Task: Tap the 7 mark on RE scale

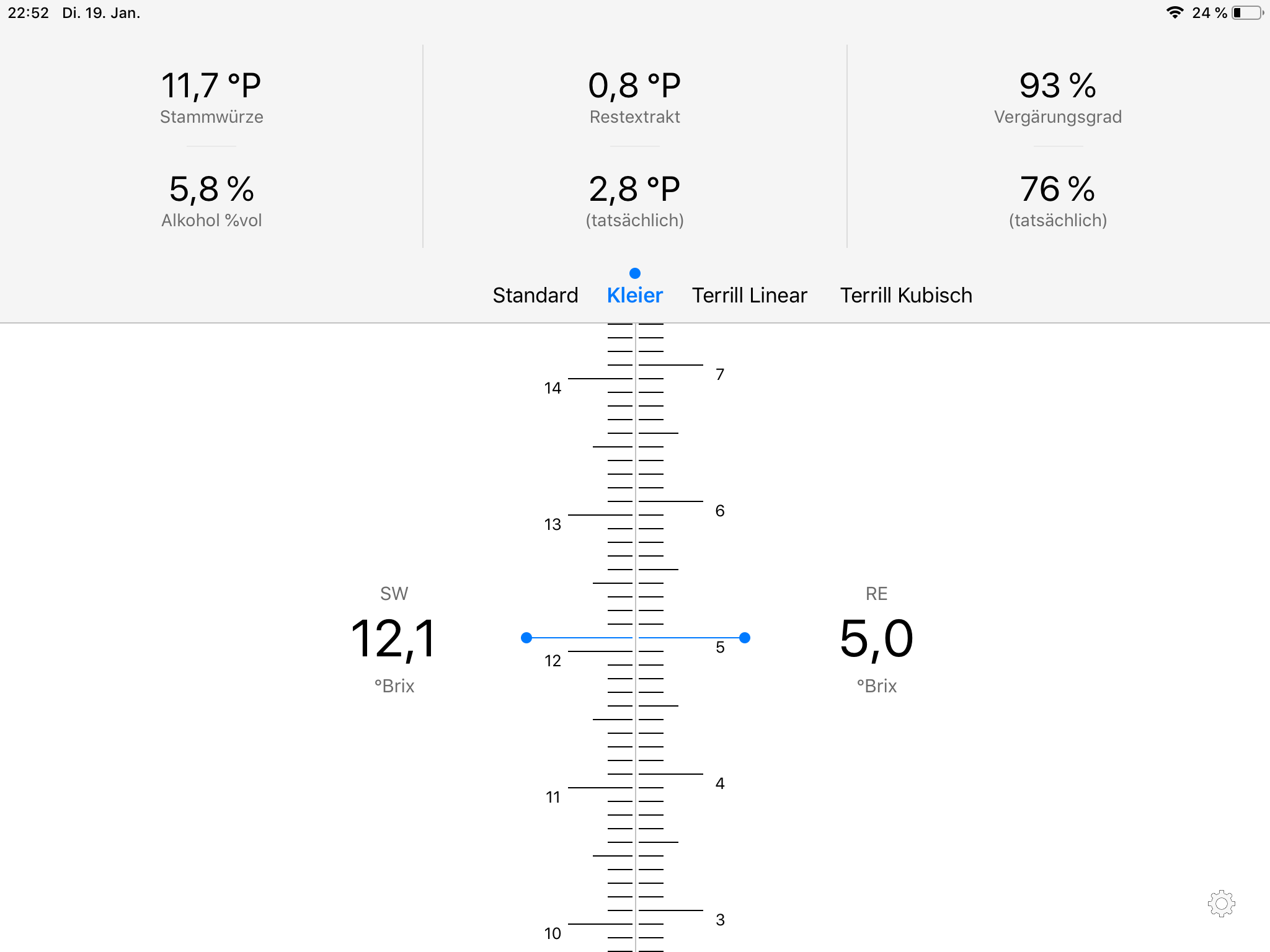Action: click(x=719, y=374)
